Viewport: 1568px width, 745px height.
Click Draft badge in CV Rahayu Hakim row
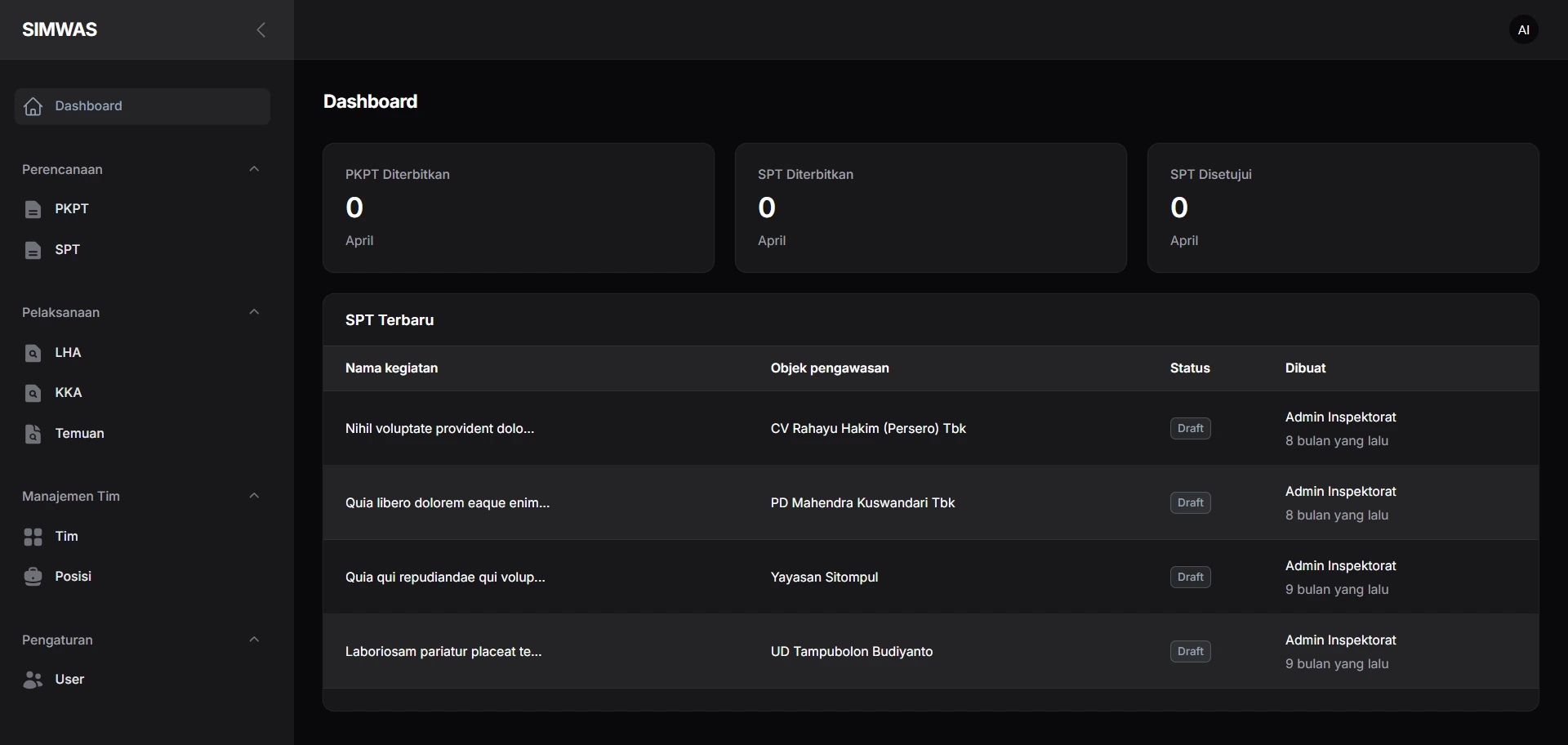(1190, 429)
